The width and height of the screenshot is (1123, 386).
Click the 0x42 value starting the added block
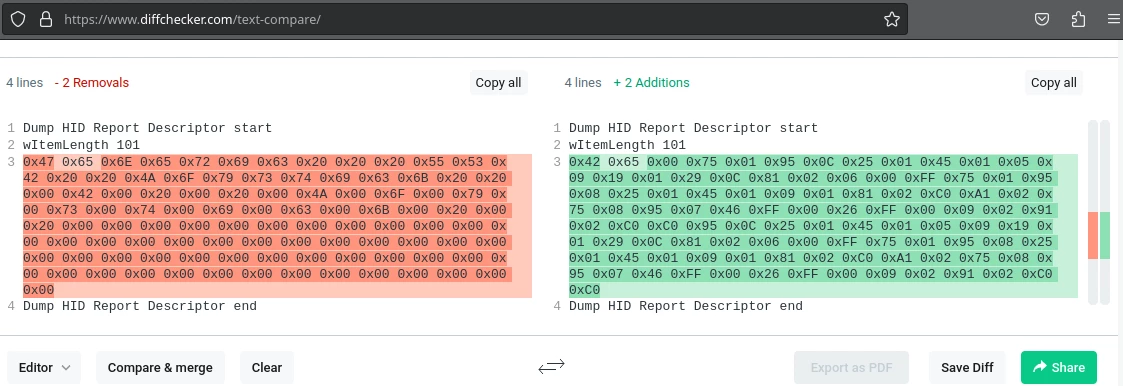click(584, 161)
